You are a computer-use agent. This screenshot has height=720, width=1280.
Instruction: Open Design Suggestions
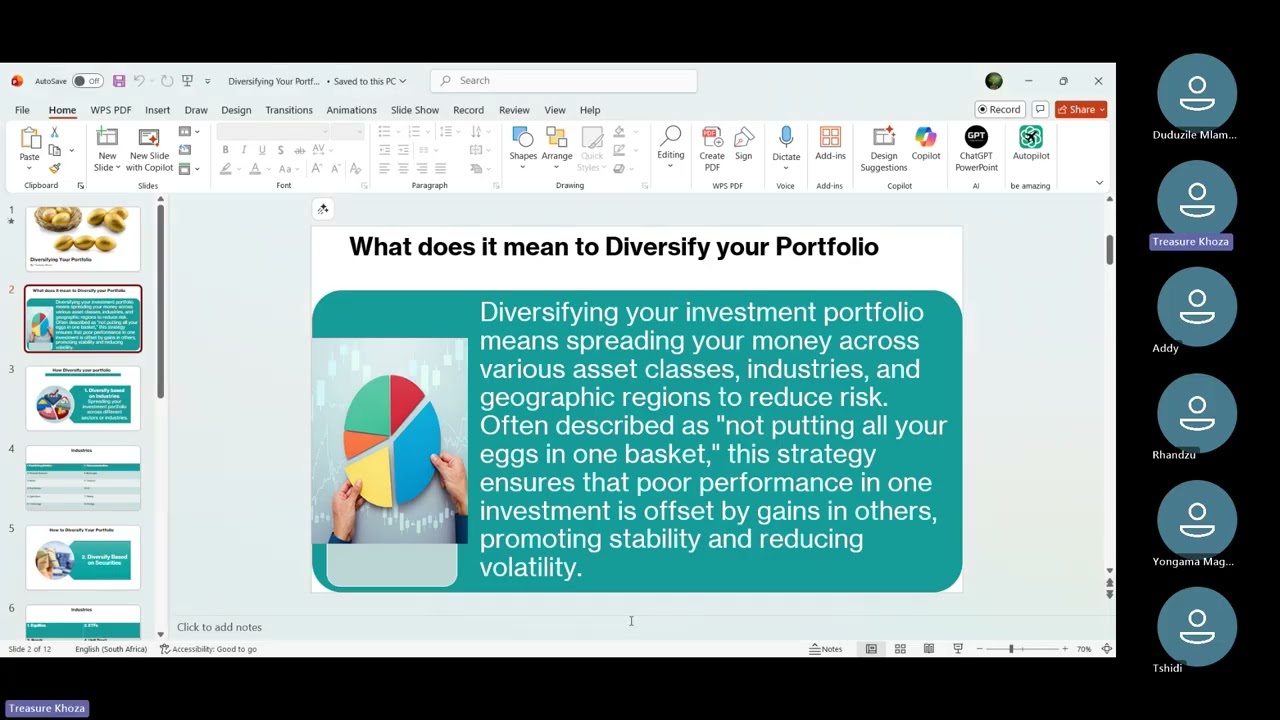pos(884,149)
